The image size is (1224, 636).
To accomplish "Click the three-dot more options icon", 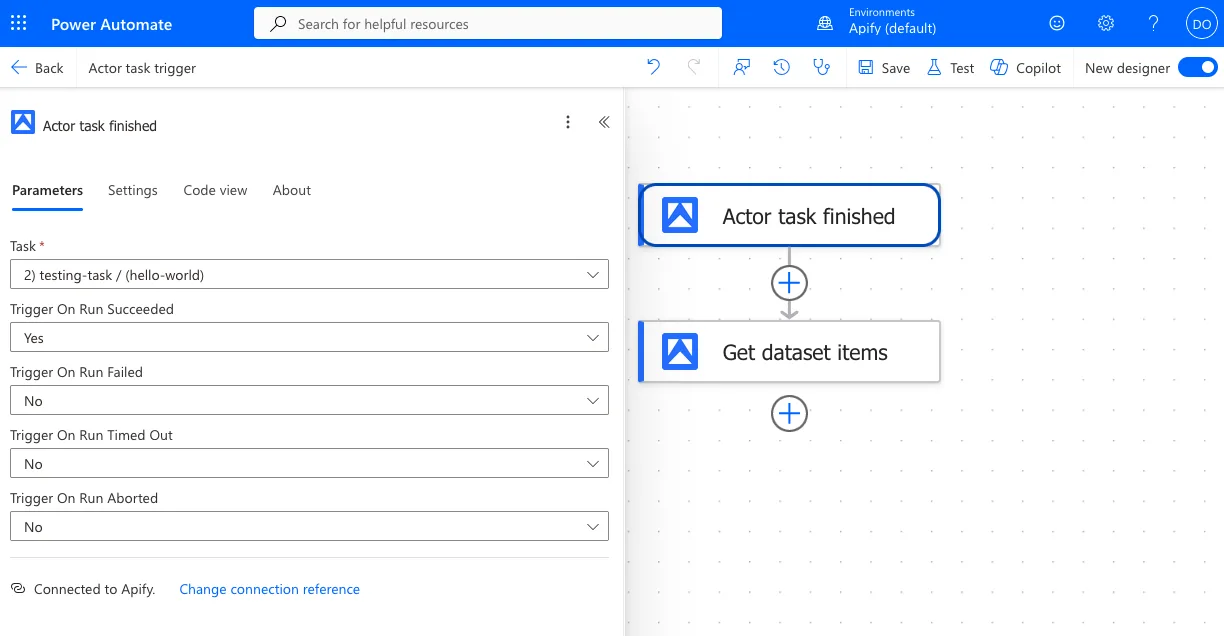I will point(568,122).
